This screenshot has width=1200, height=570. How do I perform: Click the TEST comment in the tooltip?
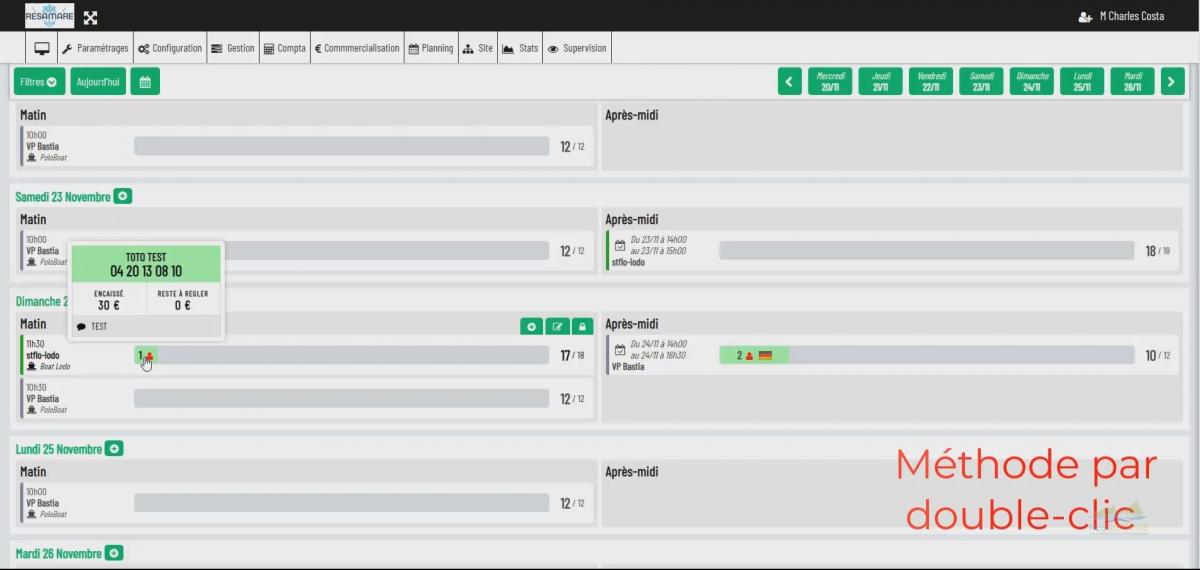[99, 326]
